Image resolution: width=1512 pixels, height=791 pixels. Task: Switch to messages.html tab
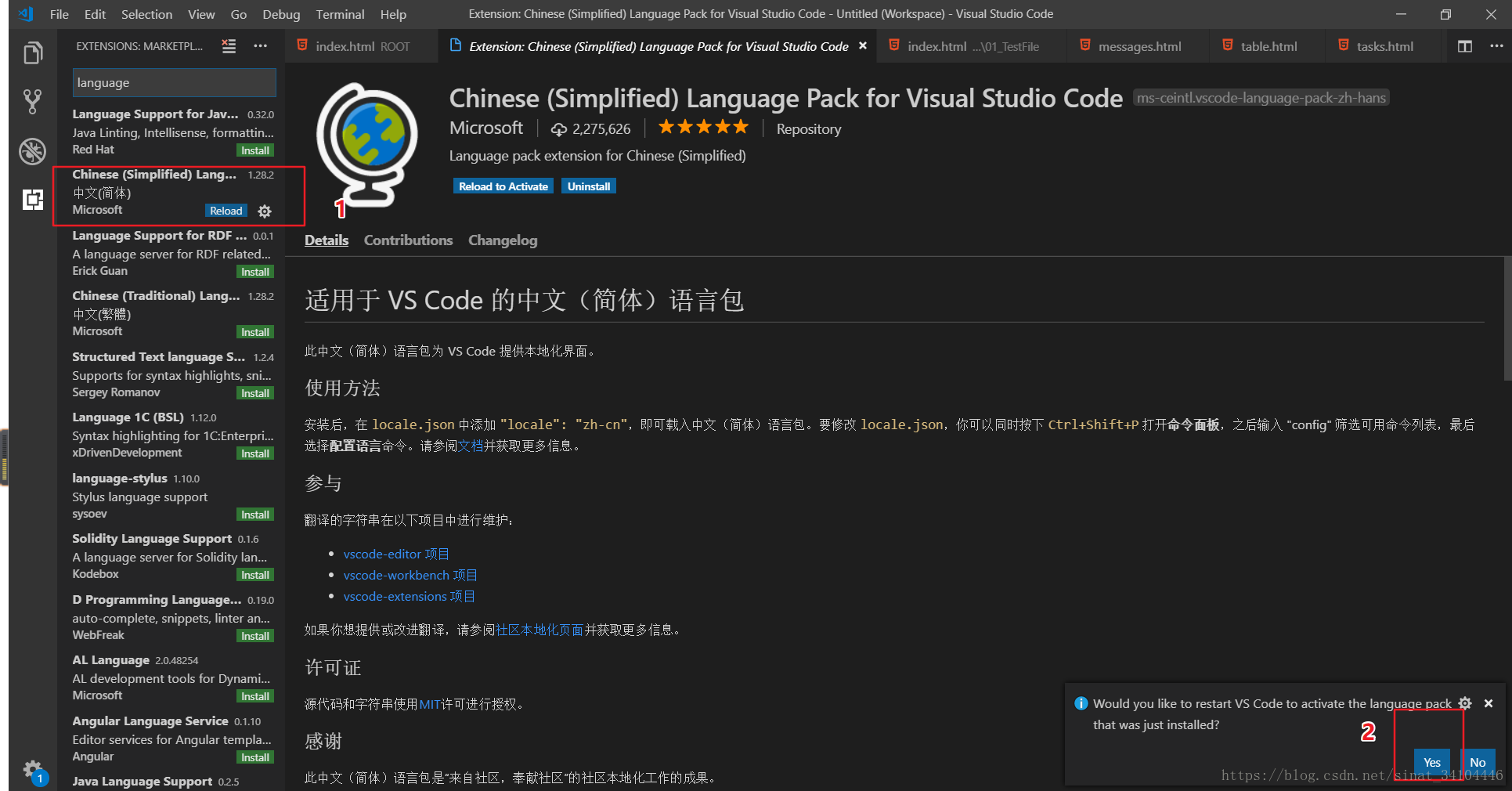pos(1139,46)
